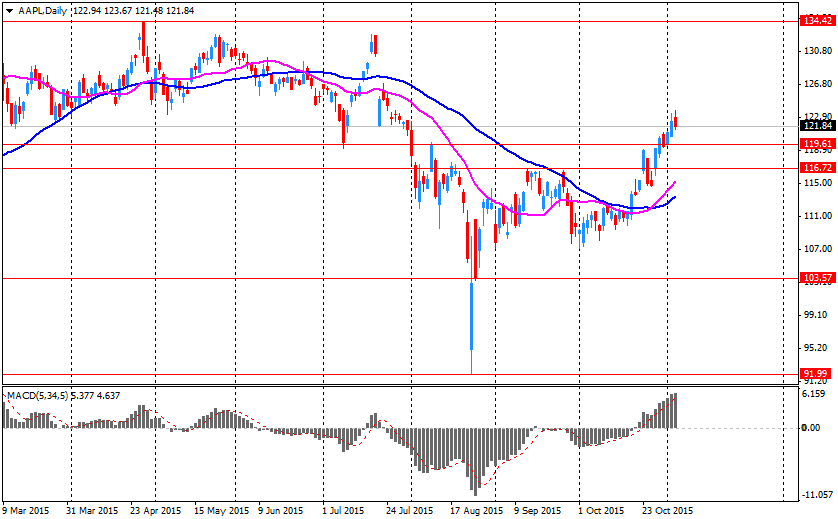Click the 24 Jul 2015 date label
This screenshot has height=519, width=838.
(x=410, y=510)
